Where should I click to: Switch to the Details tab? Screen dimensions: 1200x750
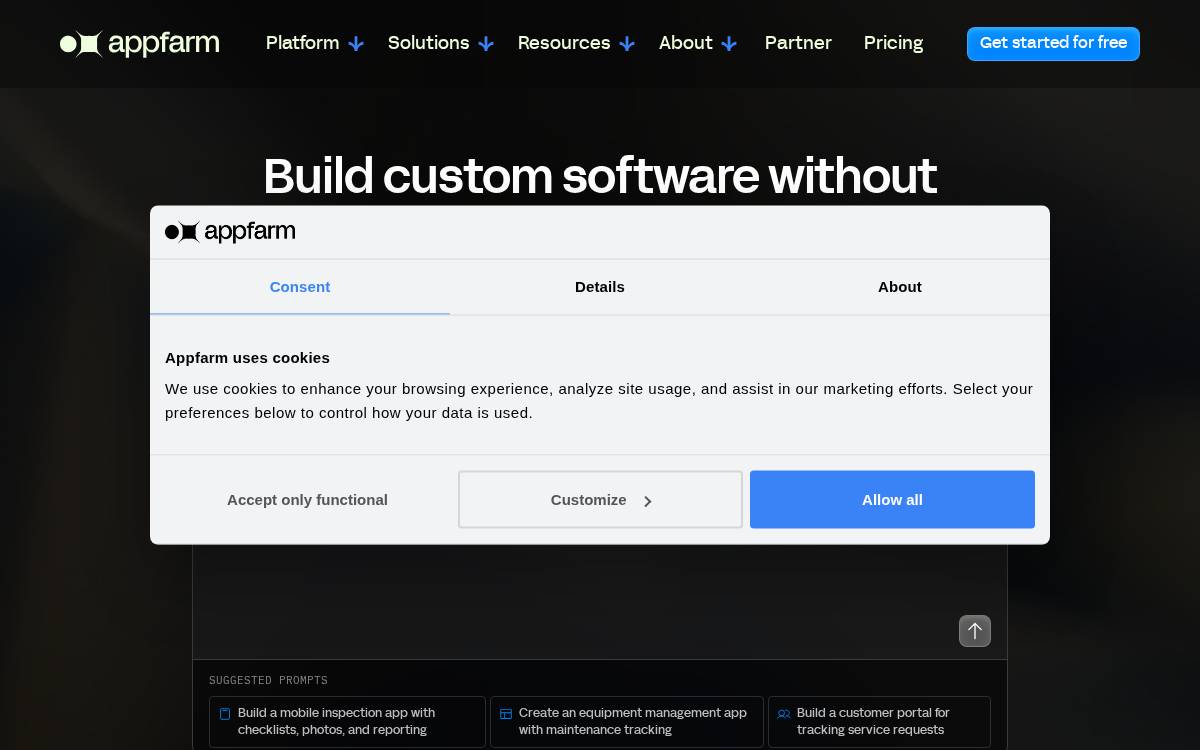coord(600,287)
